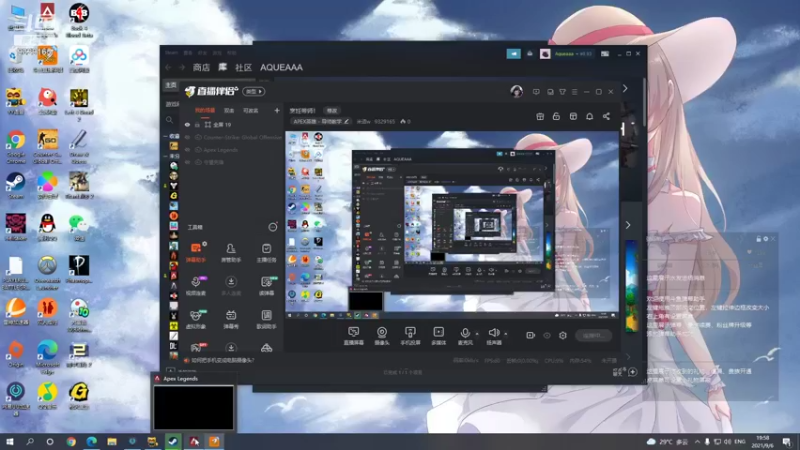
Task: Add screen capture source 直播屏幕
Action: click(354, 336)
